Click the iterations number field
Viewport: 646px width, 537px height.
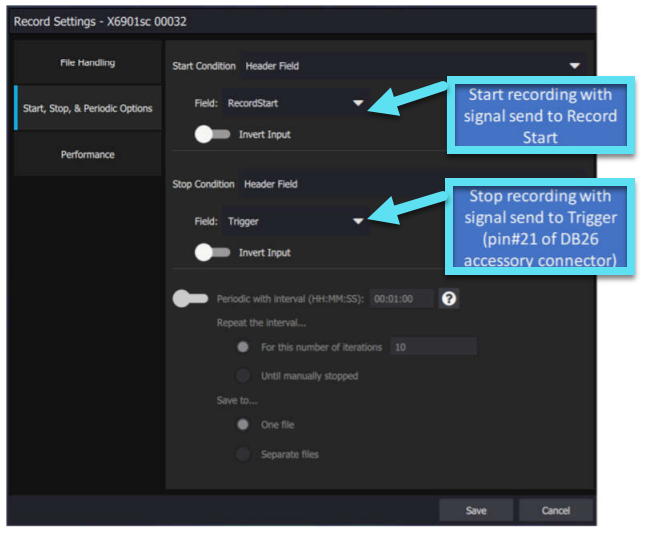[x=433, y=347]
